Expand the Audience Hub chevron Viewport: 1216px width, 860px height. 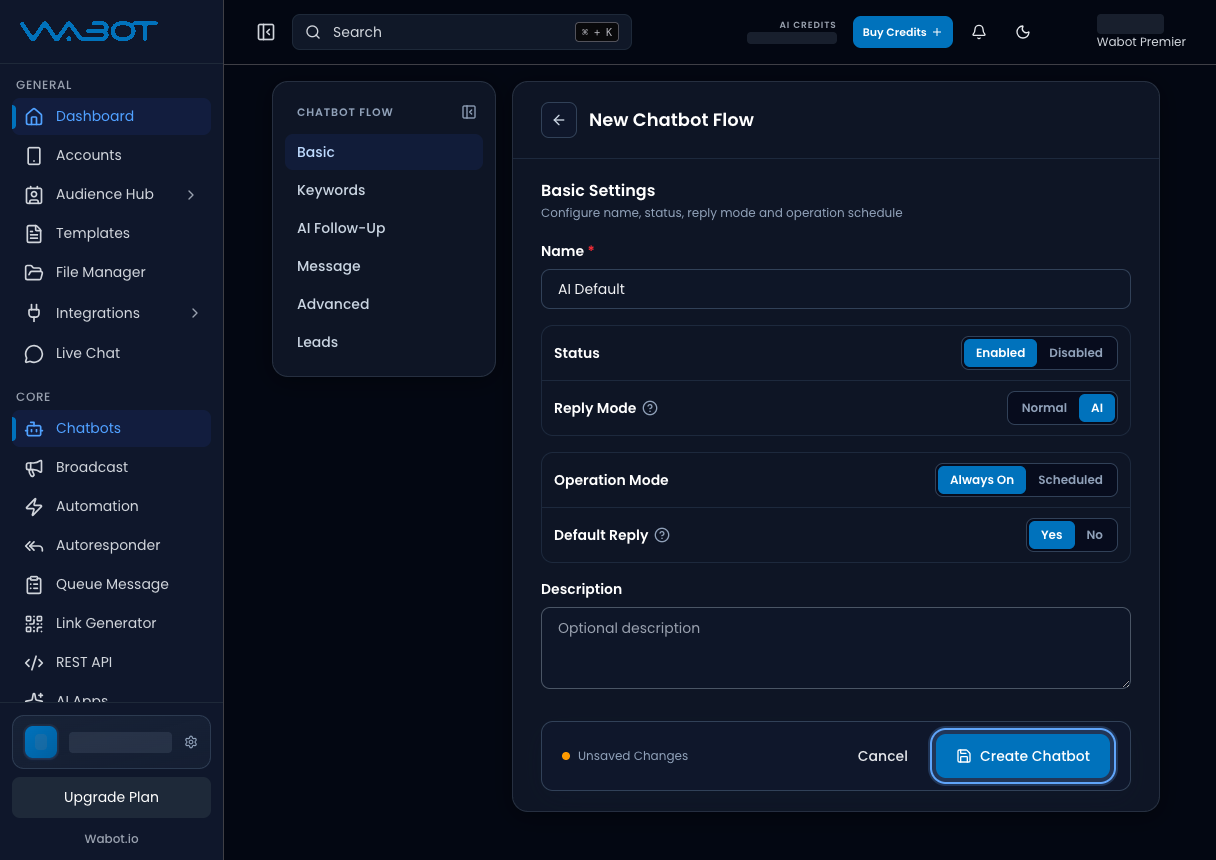(191, 194)
